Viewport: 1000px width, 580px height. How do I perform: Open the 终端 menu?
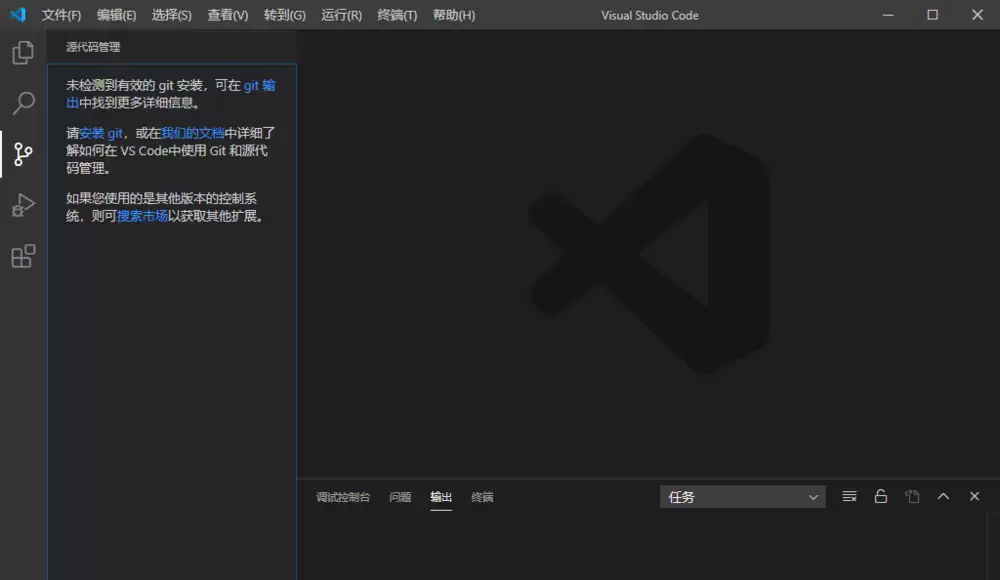coord(396,14)
